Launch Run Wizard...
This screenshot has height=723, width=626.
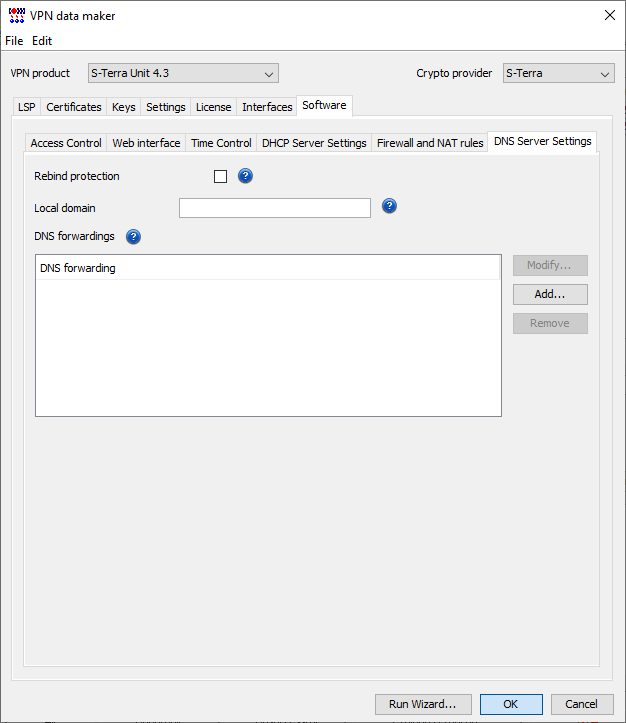[x=422, y=704]
